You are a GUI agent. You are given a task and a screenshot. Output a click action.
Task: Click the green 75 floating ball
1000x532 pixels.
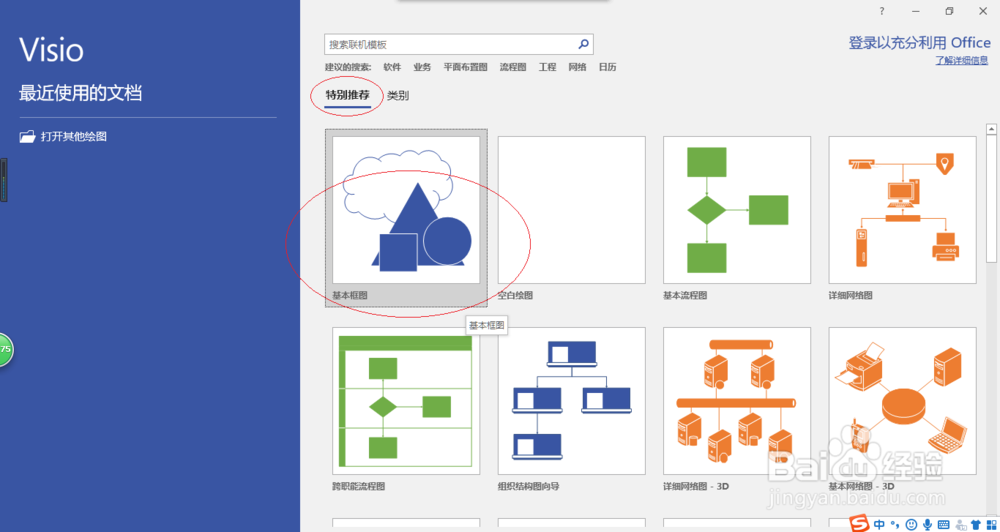5,350
